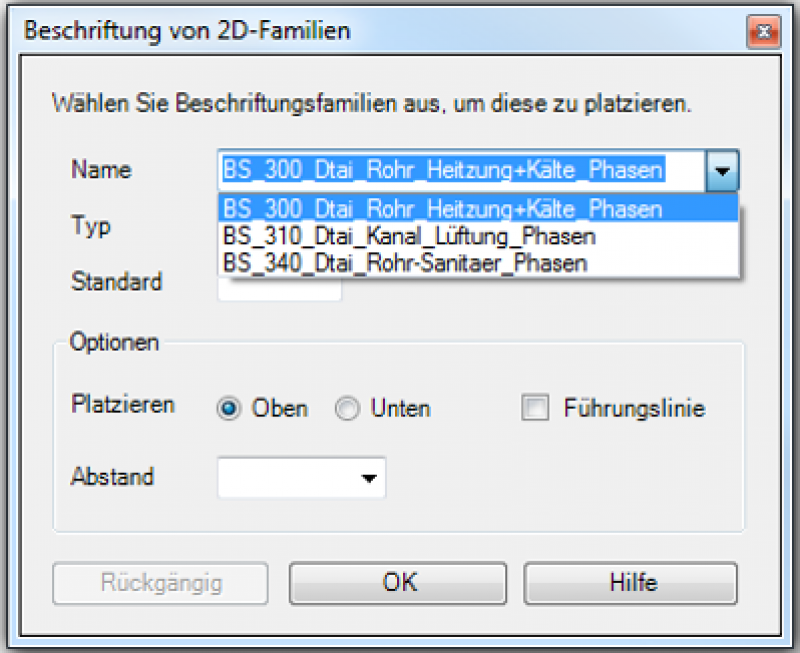This screenshot has width=800, height=653.
Task: Click the dialog title bar text
Action: (x=187, y=31)
